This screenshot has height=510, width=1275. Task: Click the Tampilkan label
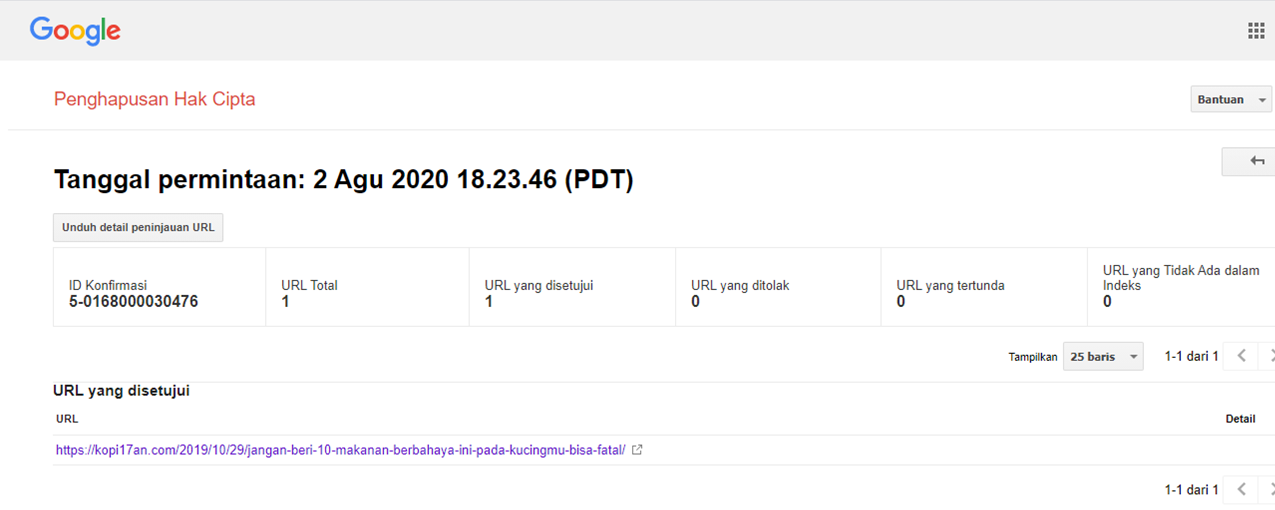(1033, 357)
